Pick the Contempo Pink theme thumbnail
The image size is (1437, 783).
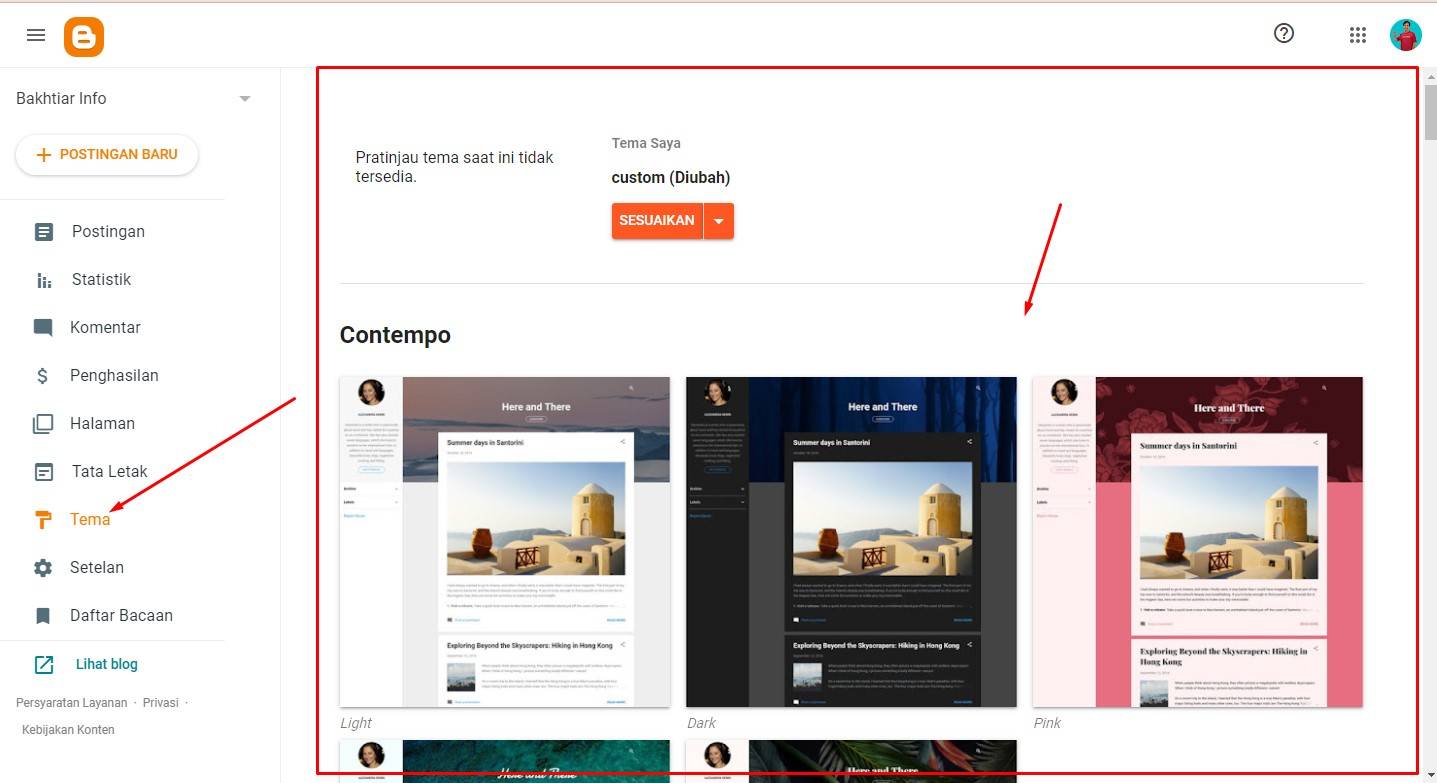1197,542
